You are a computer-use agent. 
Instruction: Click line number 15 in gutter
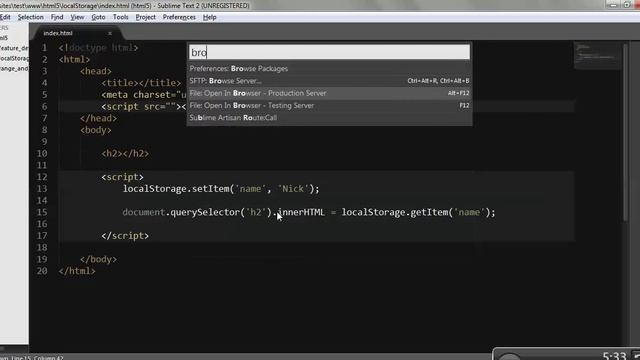[42, 212]
